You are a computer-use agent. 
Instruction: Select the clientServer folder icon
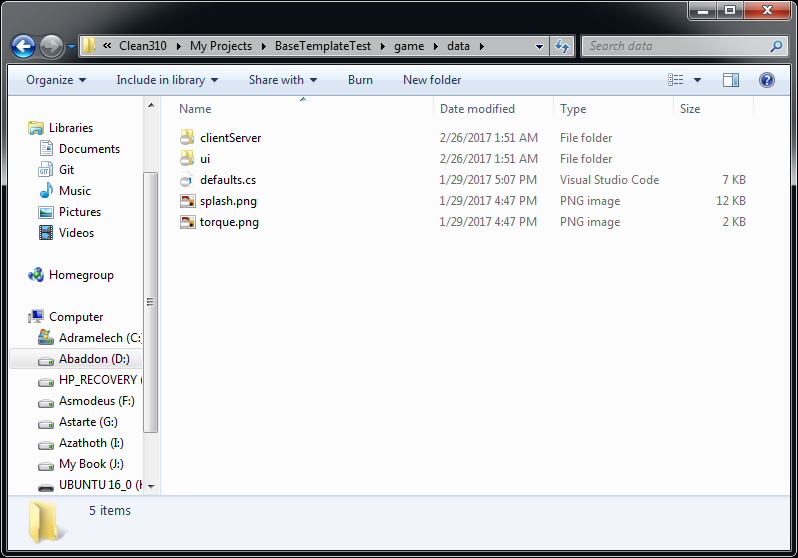coord(187,137)
